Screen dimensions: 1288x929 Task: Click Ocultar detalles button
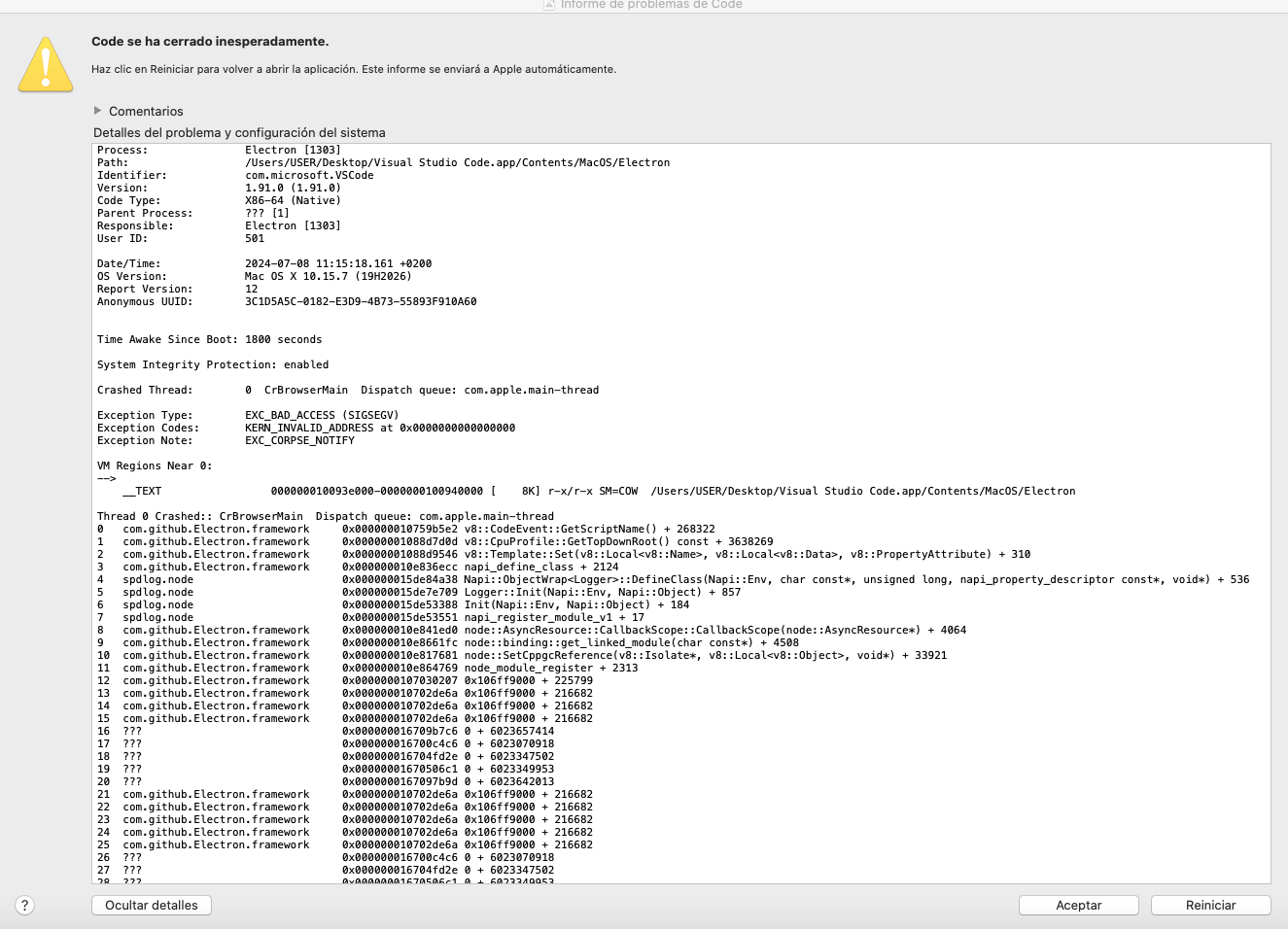click(152, 905)
